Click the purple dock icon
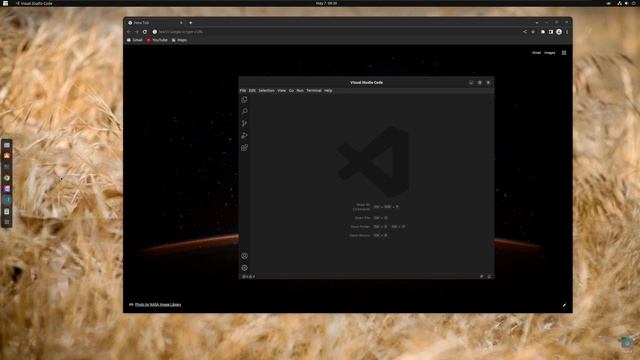 [7, 189]
